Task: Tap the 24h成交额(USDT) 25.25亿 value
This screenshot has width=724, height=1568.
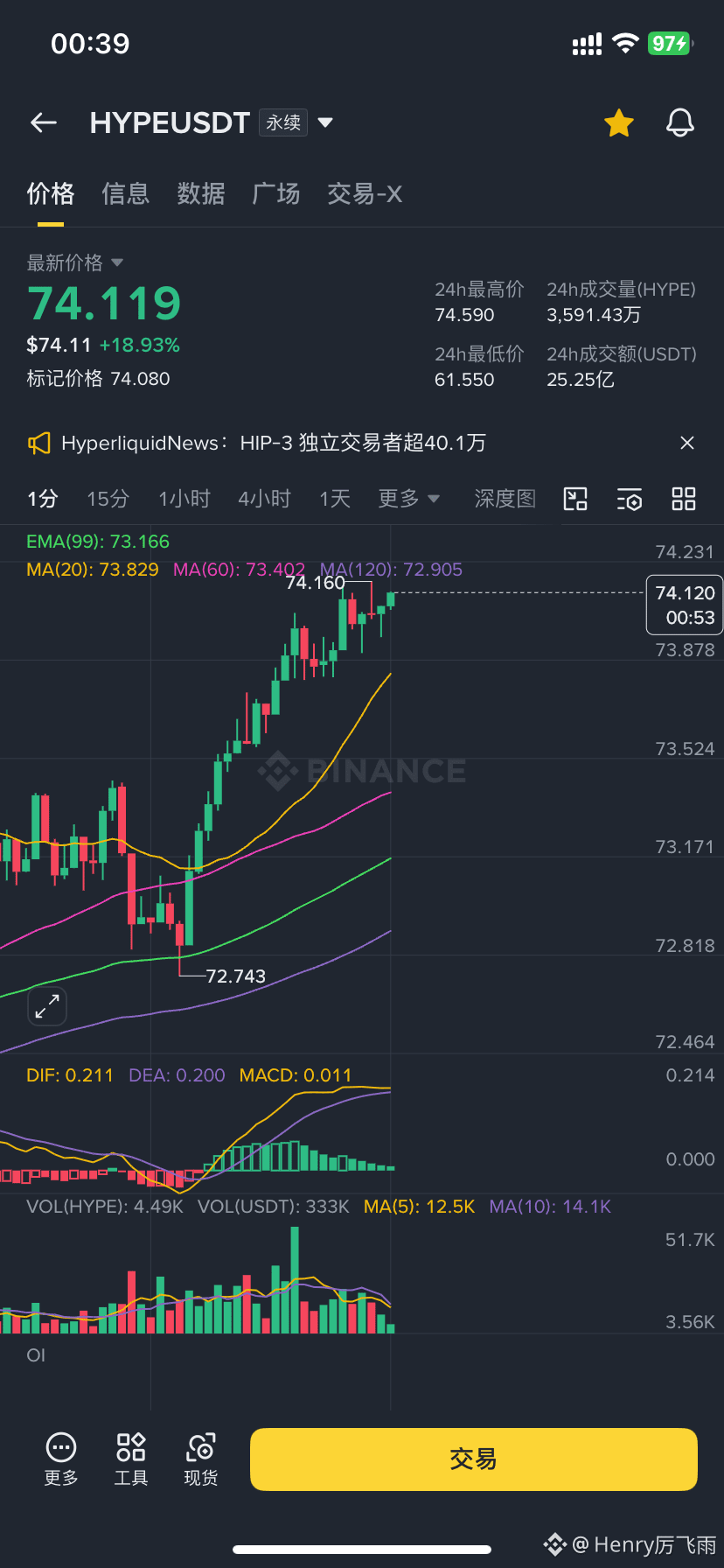Action: tap(581, 380)
